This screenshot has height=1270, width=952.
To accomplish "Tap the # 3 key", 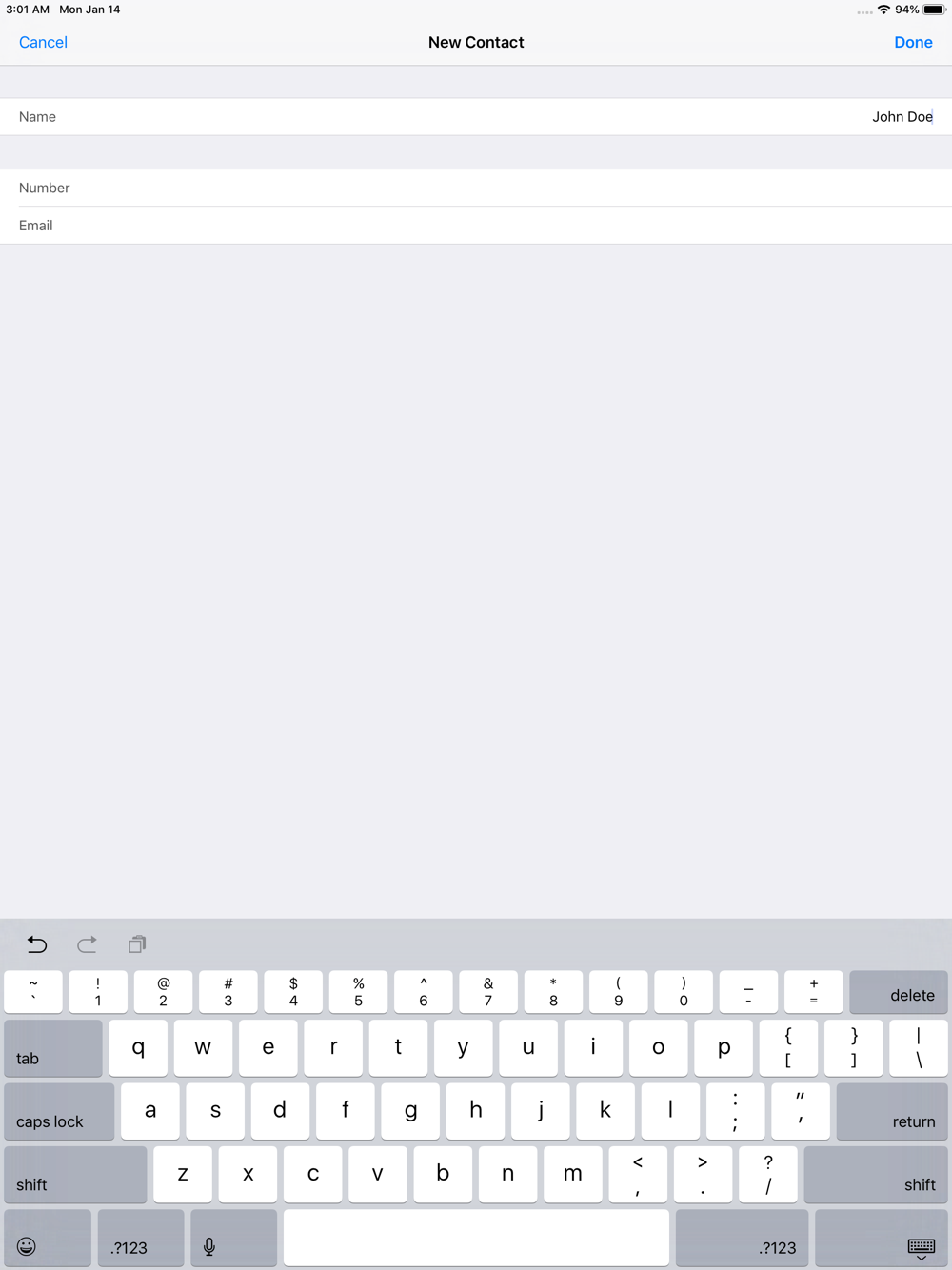I will click(x=228, y=992).
